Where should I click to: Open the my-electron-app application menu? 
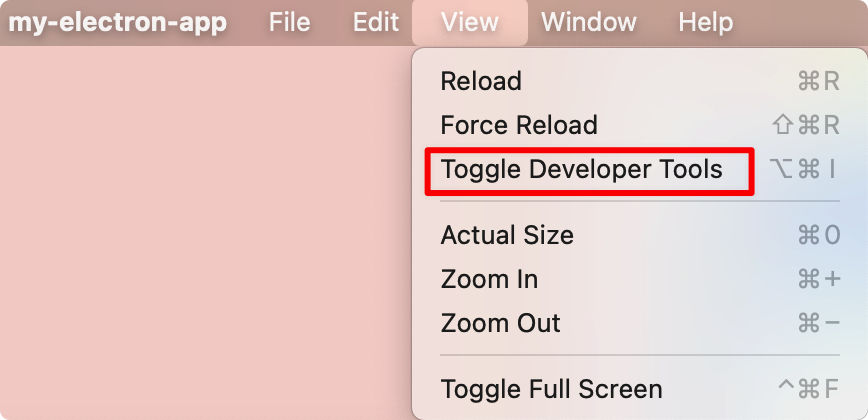(117, 23)
